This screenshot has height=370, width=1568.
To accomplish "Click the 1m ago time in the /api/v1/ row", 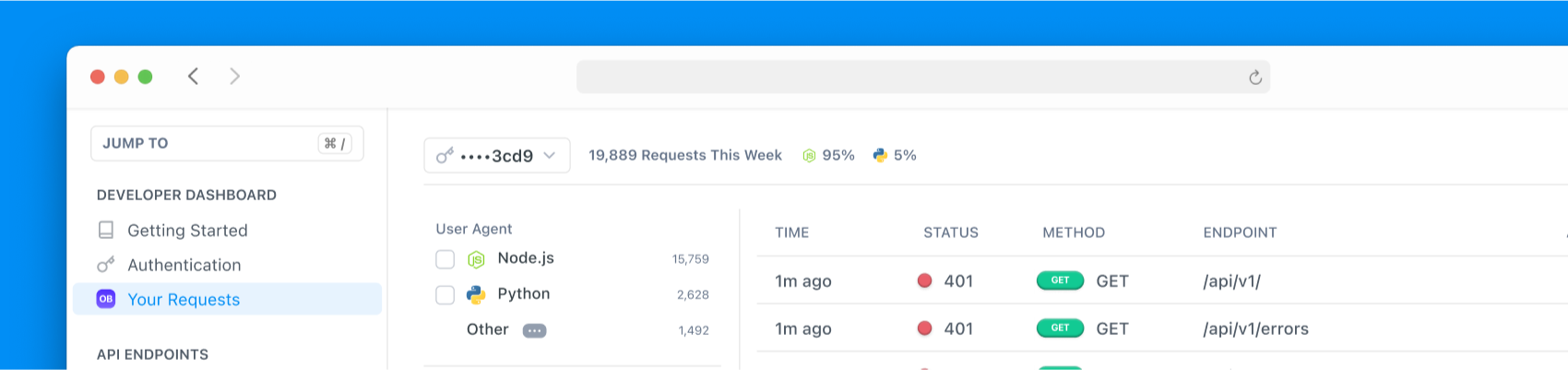I will point(803,281).
